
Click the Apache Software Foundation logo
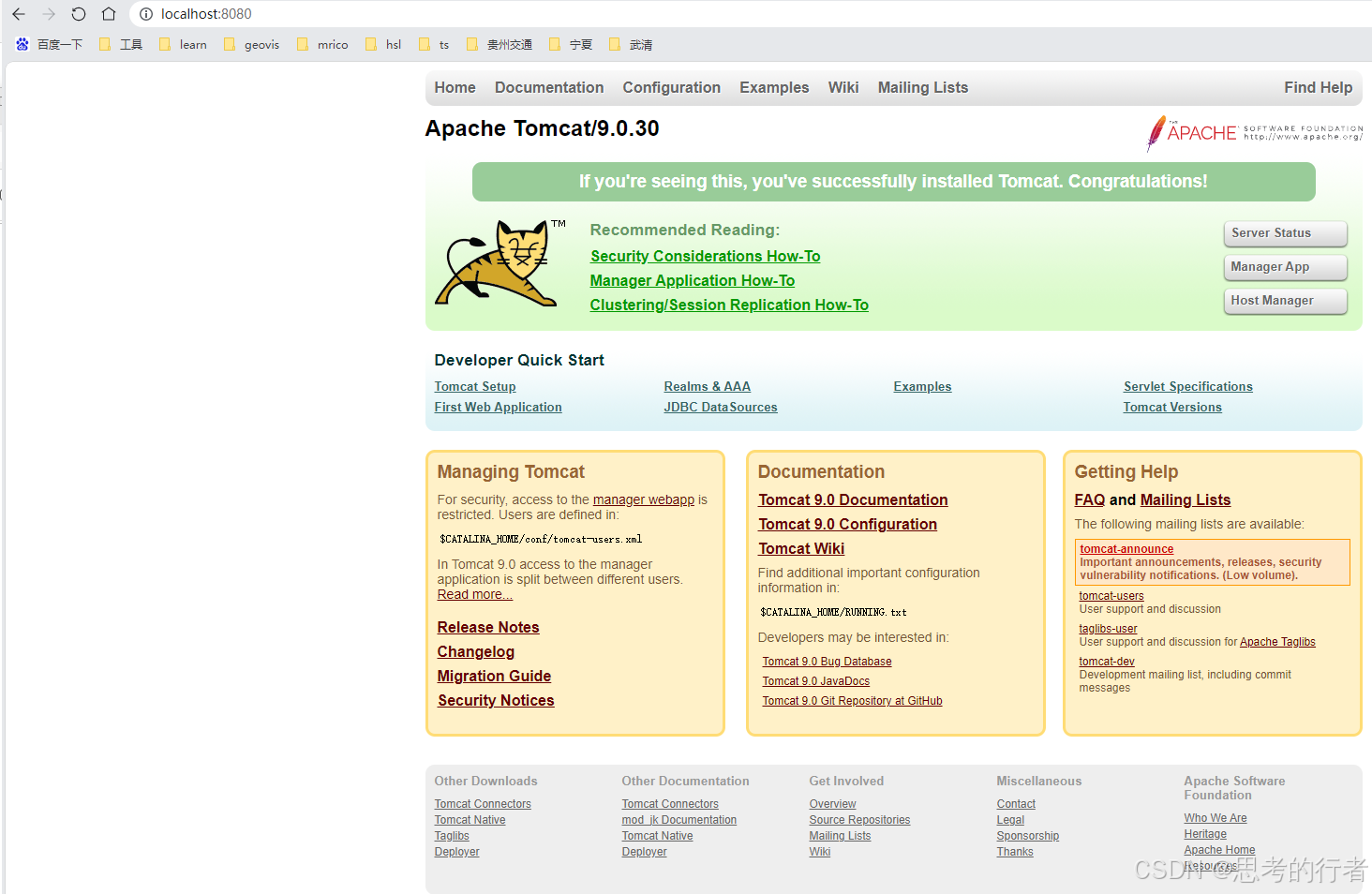click(1254, 133)
